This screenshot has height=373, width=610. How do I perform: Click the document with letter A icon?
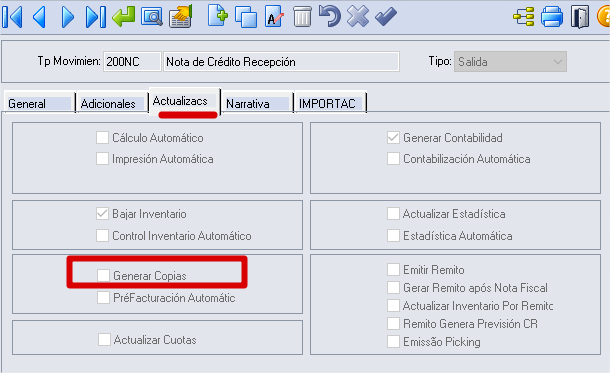click(274, 16)
